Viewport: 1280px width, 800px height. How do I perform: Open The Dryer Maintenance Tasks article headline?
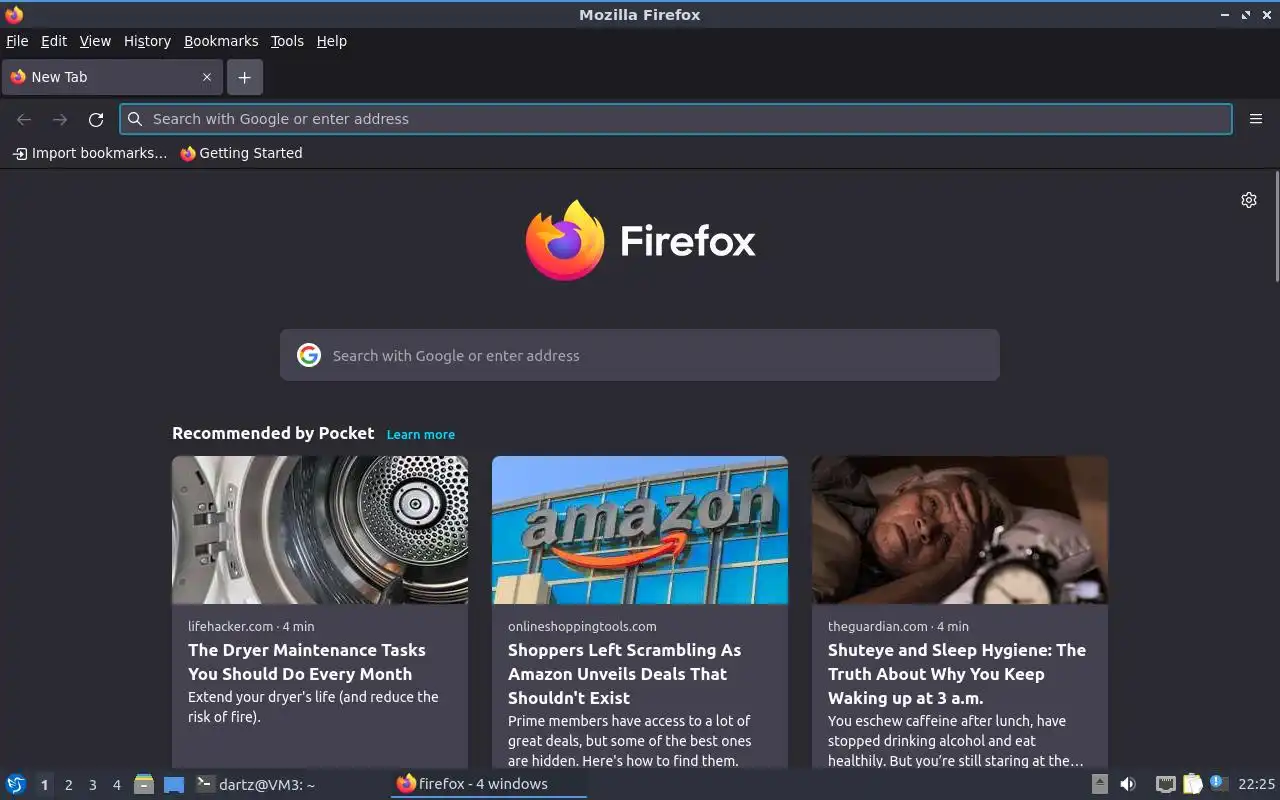pyautogui.click(x=307, y=662)
